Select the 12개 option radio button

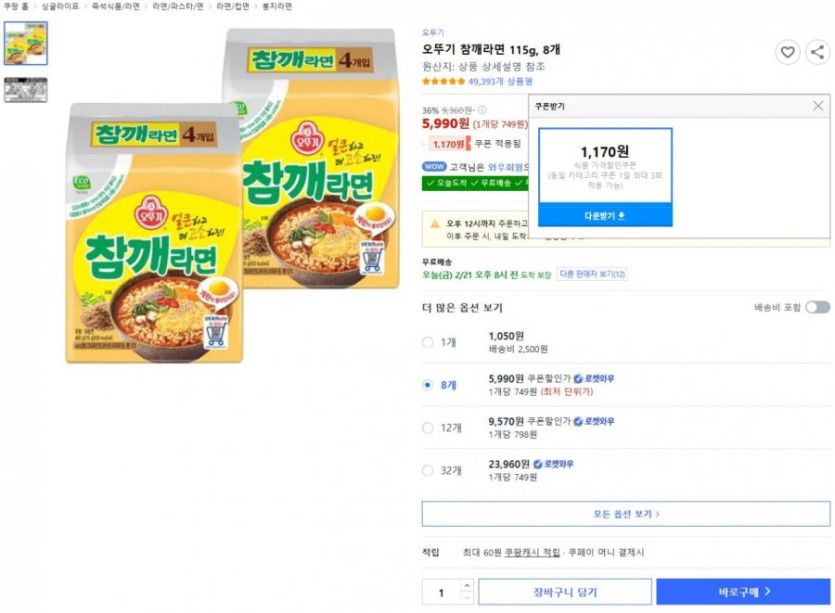click(428, 427)
